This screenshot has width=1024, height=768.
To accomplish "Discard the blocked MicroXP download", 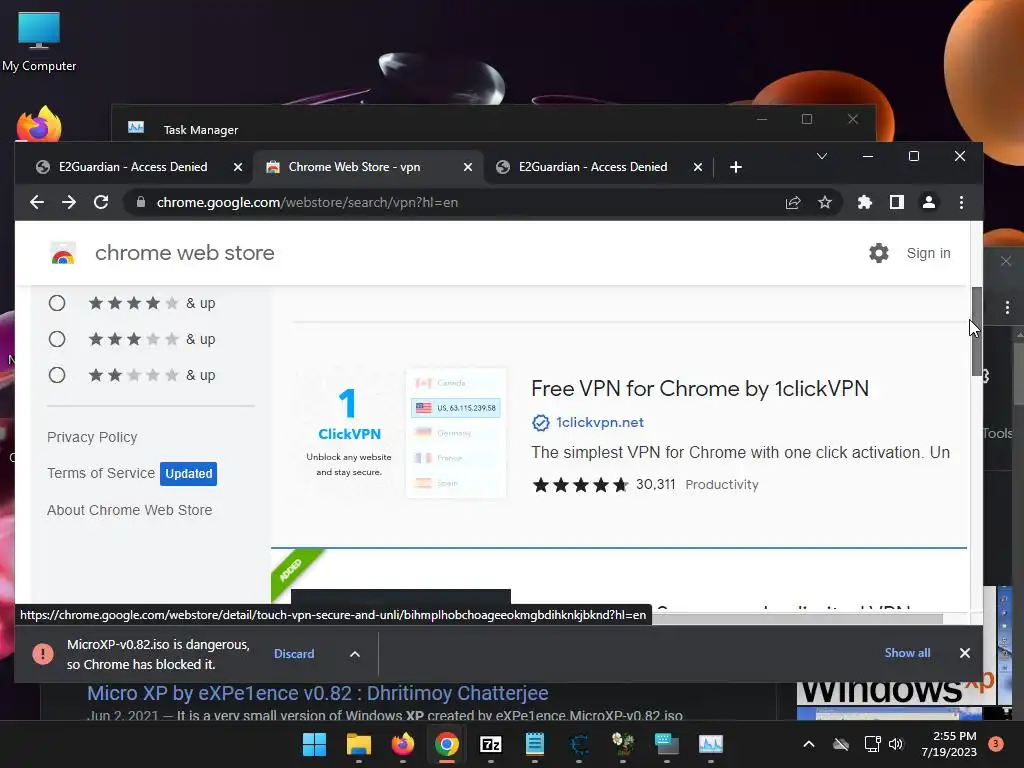I will pos(294,654).
